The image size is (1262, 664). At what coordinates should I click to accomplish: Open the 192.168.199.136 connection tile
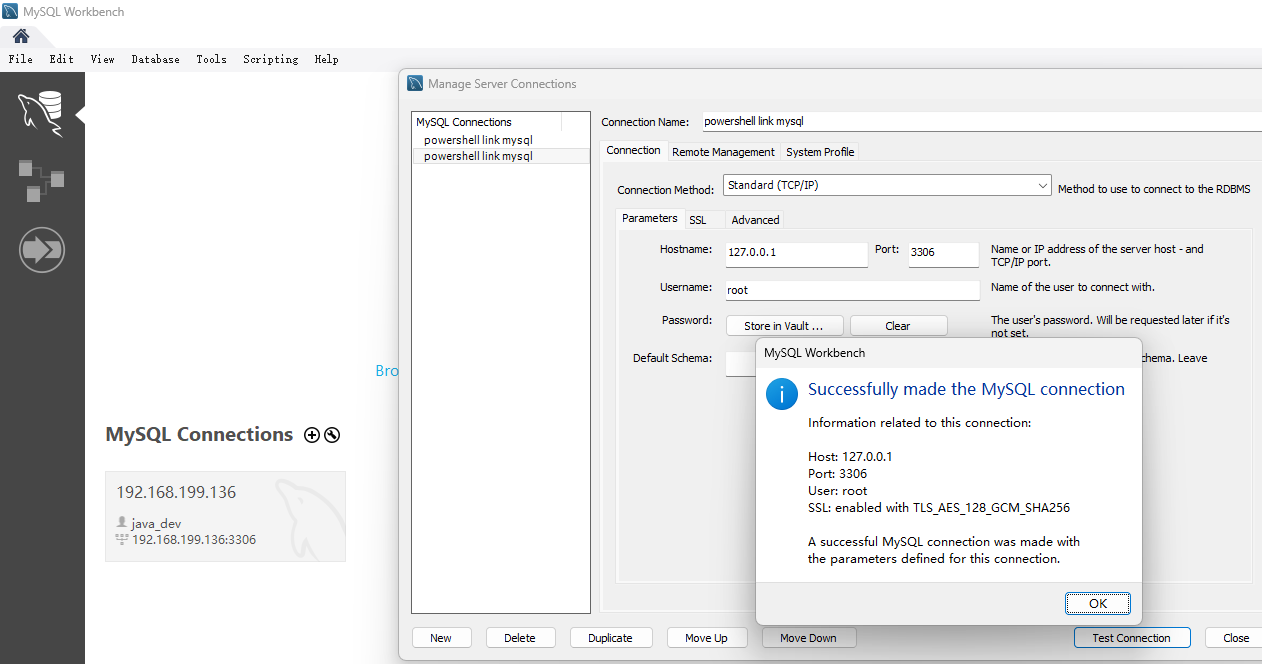pos(225,516)
